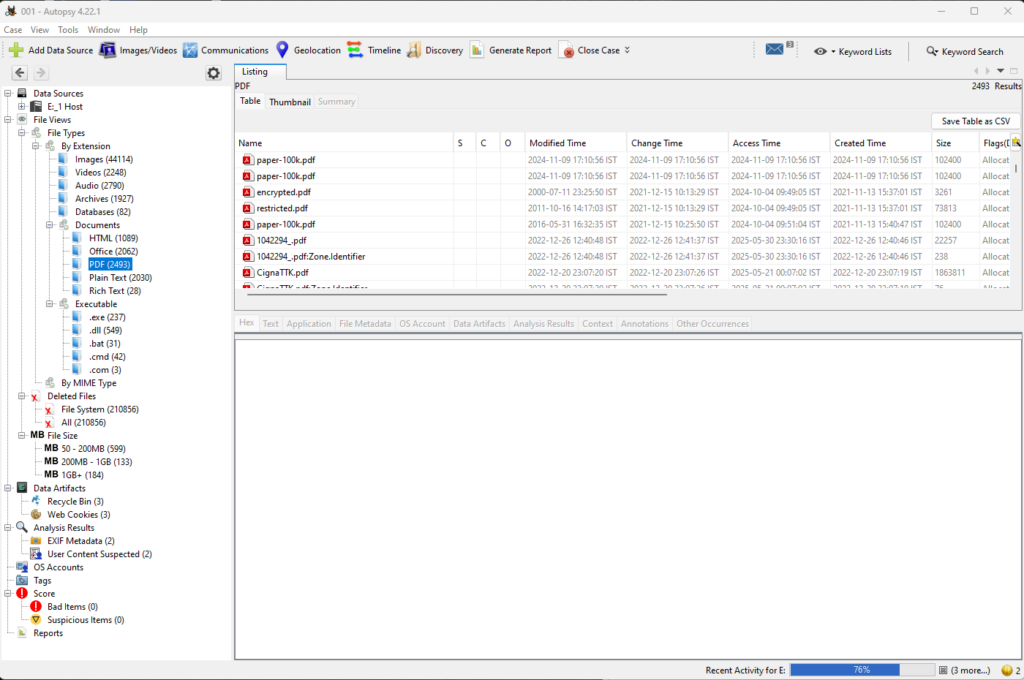Open the Images/Videos viewer icon
The height and width of the screenshot is (680, 1024).
click(107, 50)
